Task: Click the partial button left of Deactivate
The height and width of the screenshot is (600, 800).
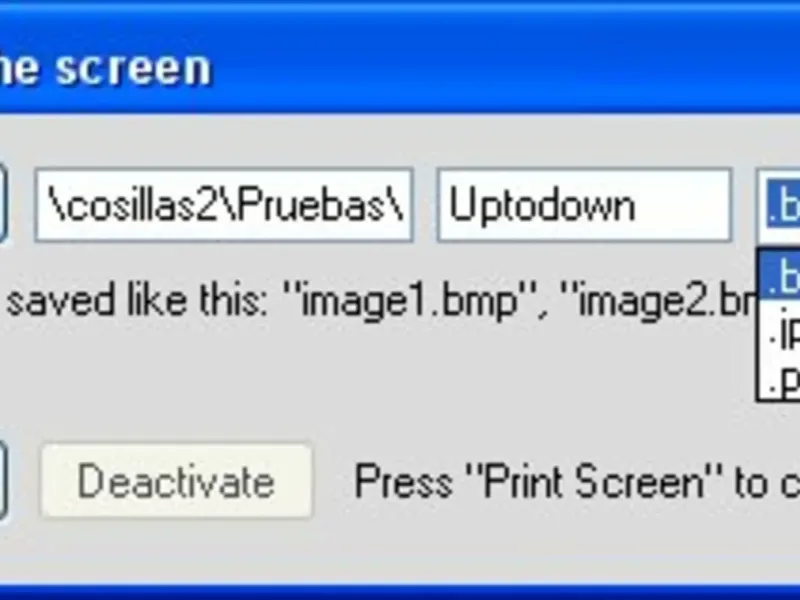Action: (x=3, y=481)
